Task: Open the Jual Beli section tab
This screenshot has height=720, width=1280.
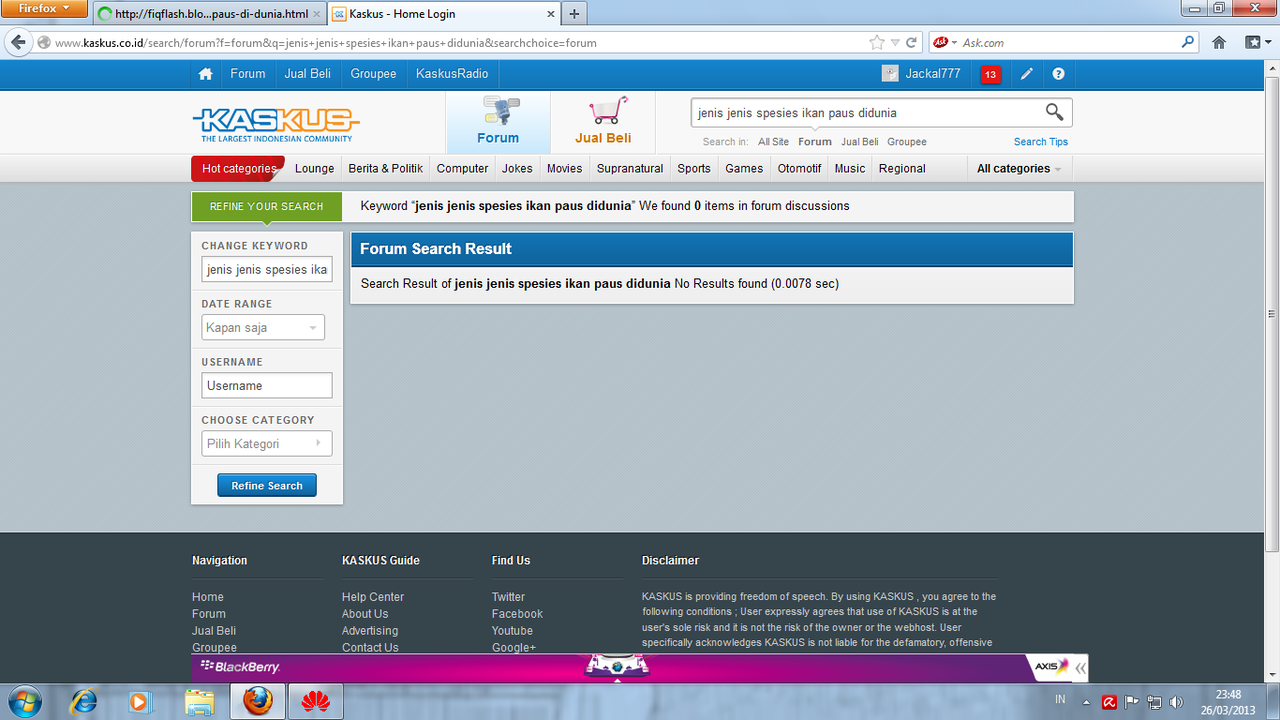Action: tap(603, 123)
